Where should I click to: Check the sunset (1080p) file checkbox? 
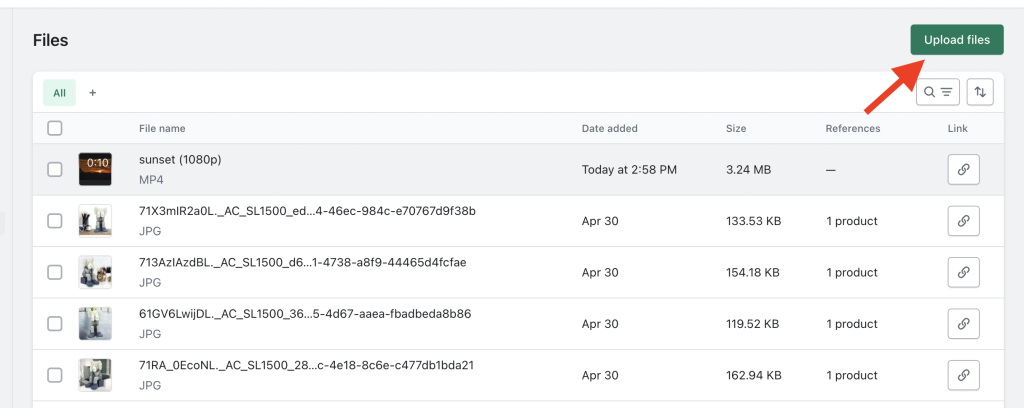point(55,170)
